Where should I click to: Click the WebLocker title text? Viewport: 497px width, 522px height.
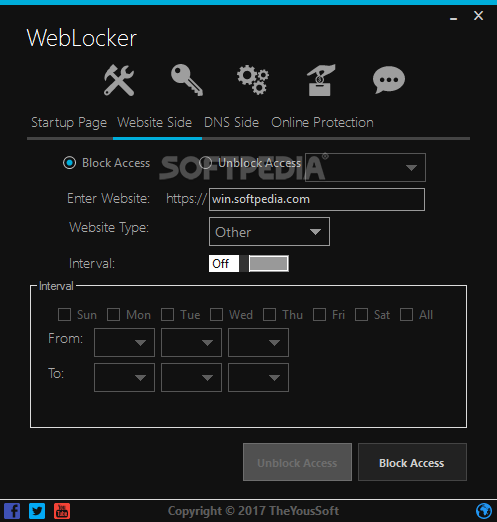click(82, 38)
